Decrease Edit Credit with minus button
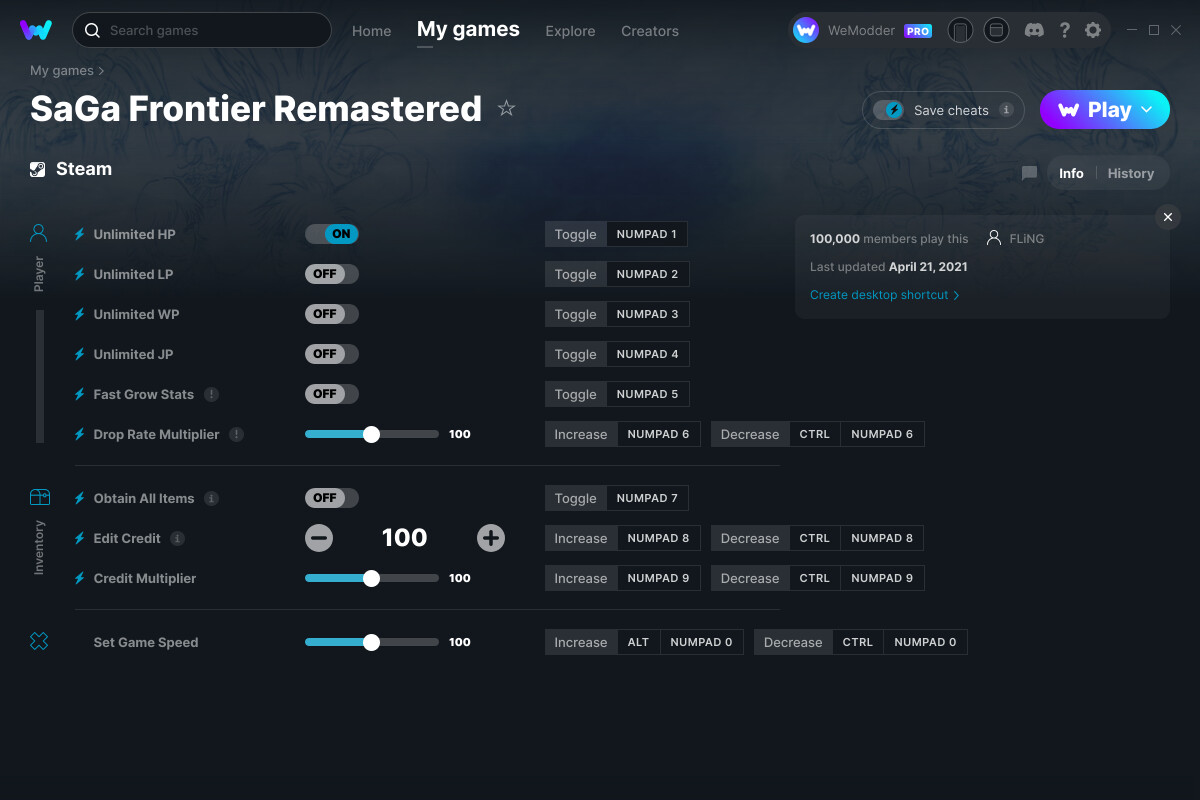Image resolution: width=1200 pixels, height=800 pixels. point(319,538)
